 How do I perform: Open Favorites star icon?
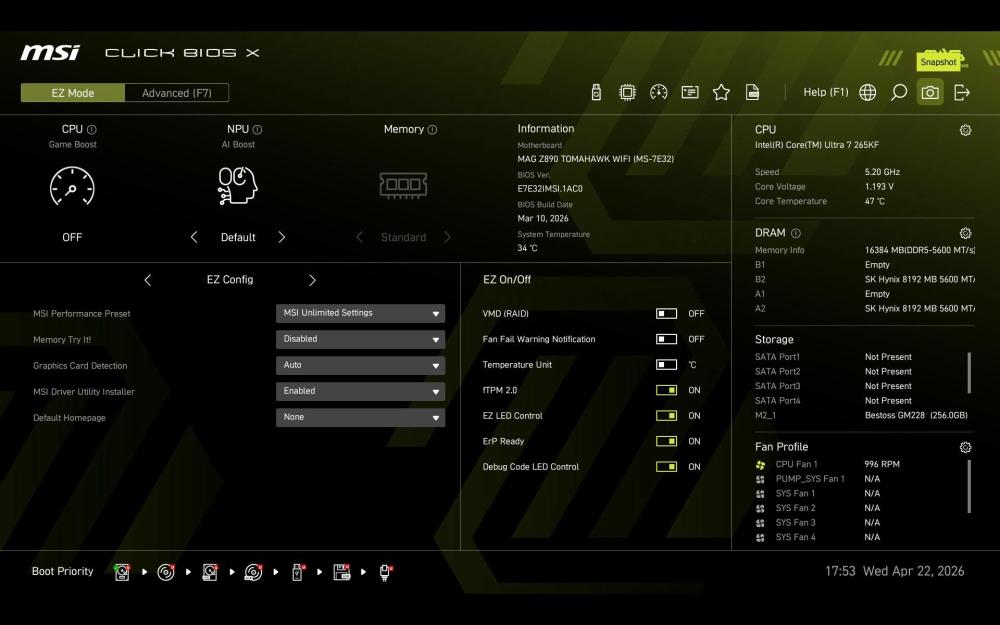pos(721,92)
